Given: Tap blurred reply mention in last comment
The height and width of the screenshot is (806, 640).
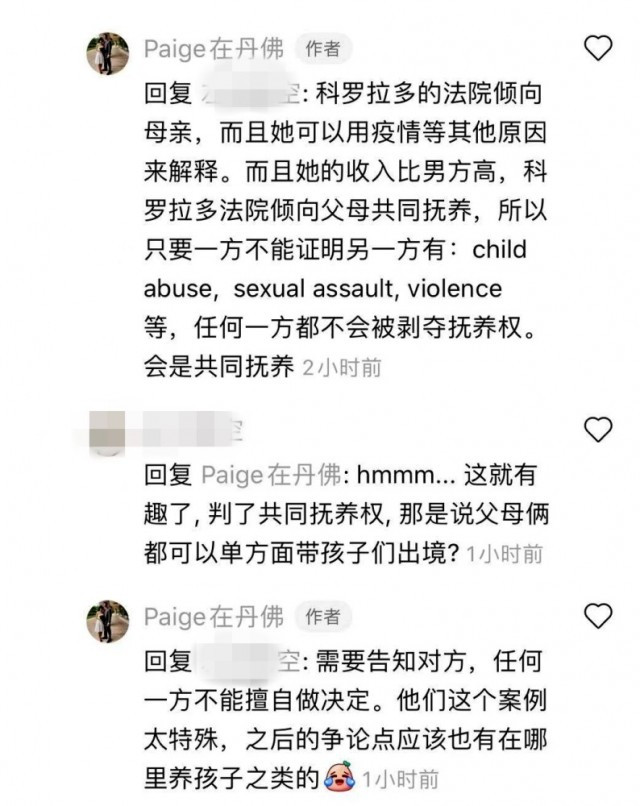Looking at the screenshot, I should click(x=249, y=662).
